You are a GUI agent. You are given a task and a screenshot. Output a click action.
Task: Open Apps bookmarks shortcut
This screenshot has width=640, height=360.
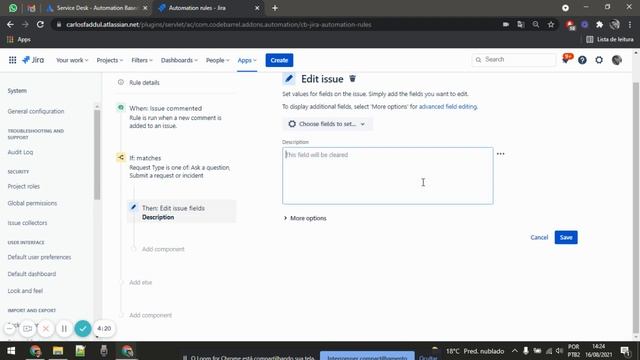pyautogui.click(x=19, y=40)
